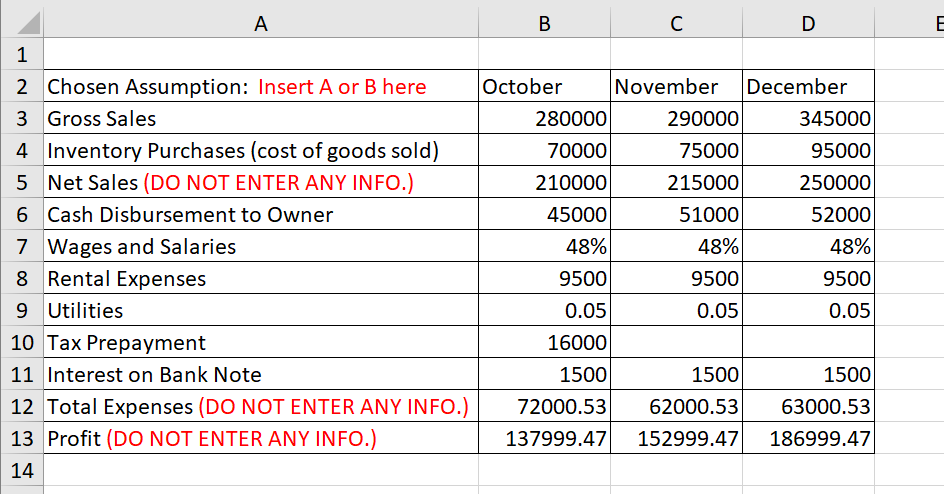The height and width of the screenshot is (494, 944).
Task: Click the October header cell
Action: pyautogui.click(x=544, y=86)
